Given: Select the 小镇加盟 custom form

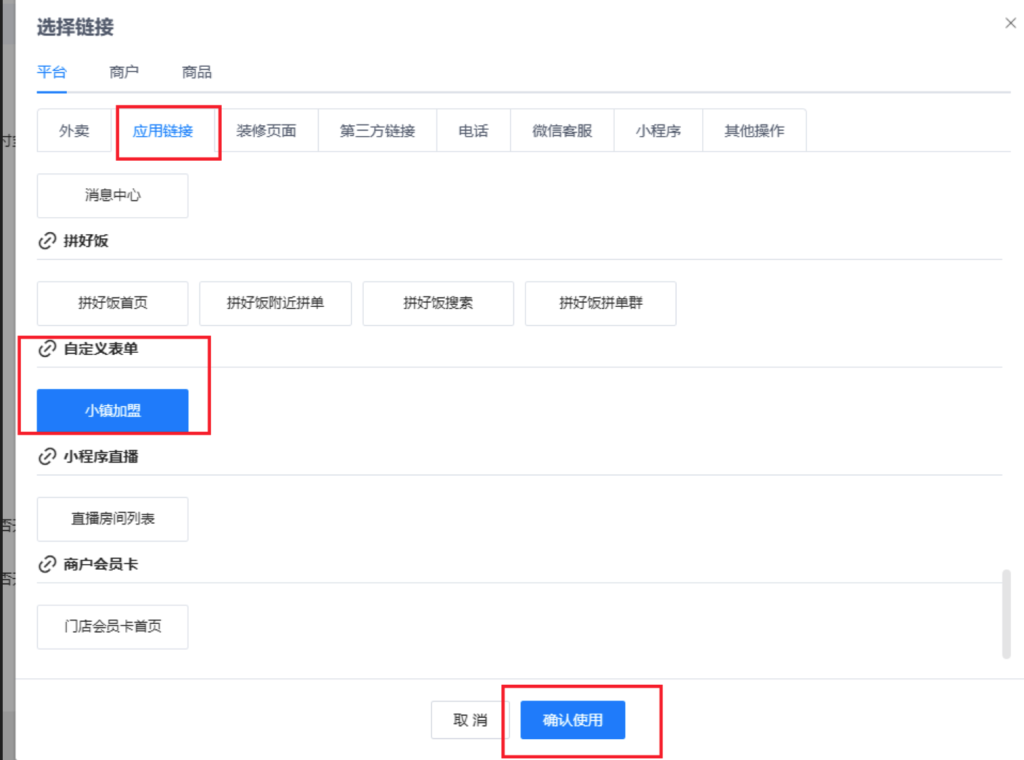Looking at the screenshot, I should [x=112, y=411].
